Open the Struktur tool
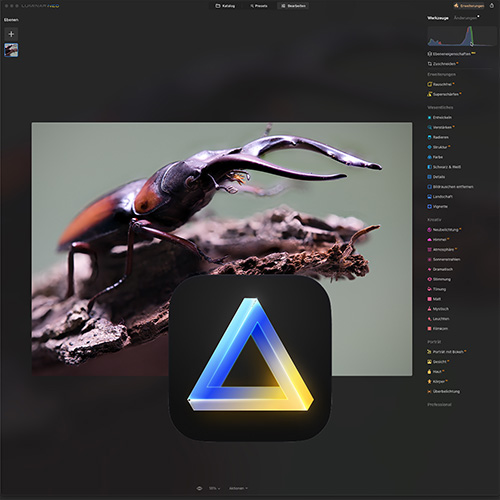The width and height of the screenshot is (500, 500). [x=439, y=147]
